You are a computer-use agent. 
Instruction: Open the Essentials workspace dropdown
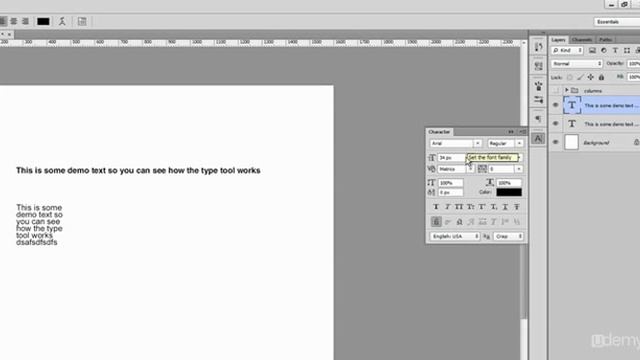click(617, 22)
